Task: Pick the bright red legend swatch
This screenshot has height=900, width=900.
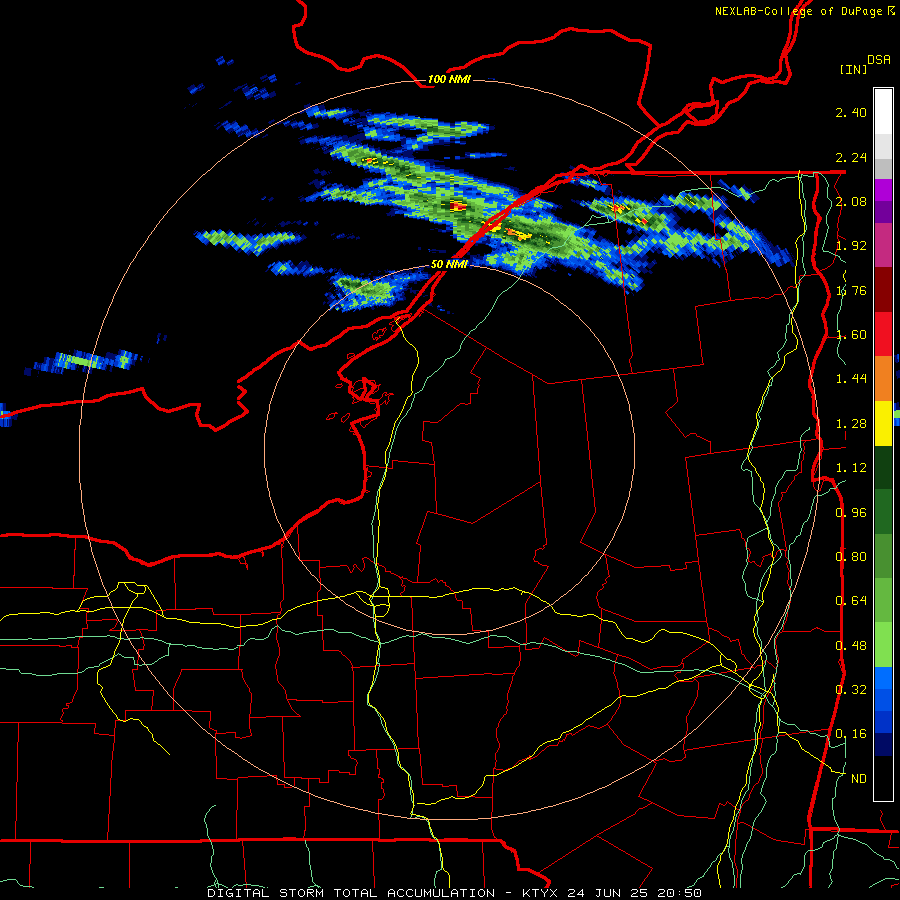Action: (883, 335)
